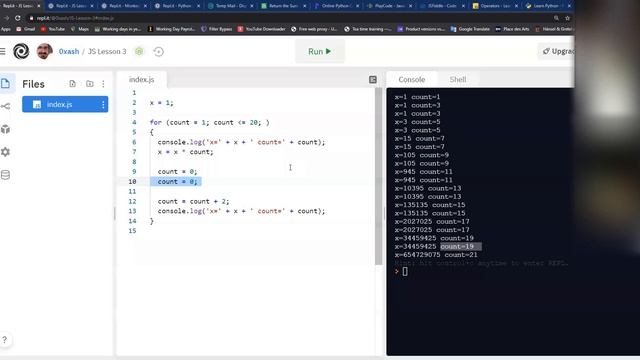The height and width of the screenshot is (360, 640).
Task: Open the version control sidebar icon
Action: [x=6, y=107]
